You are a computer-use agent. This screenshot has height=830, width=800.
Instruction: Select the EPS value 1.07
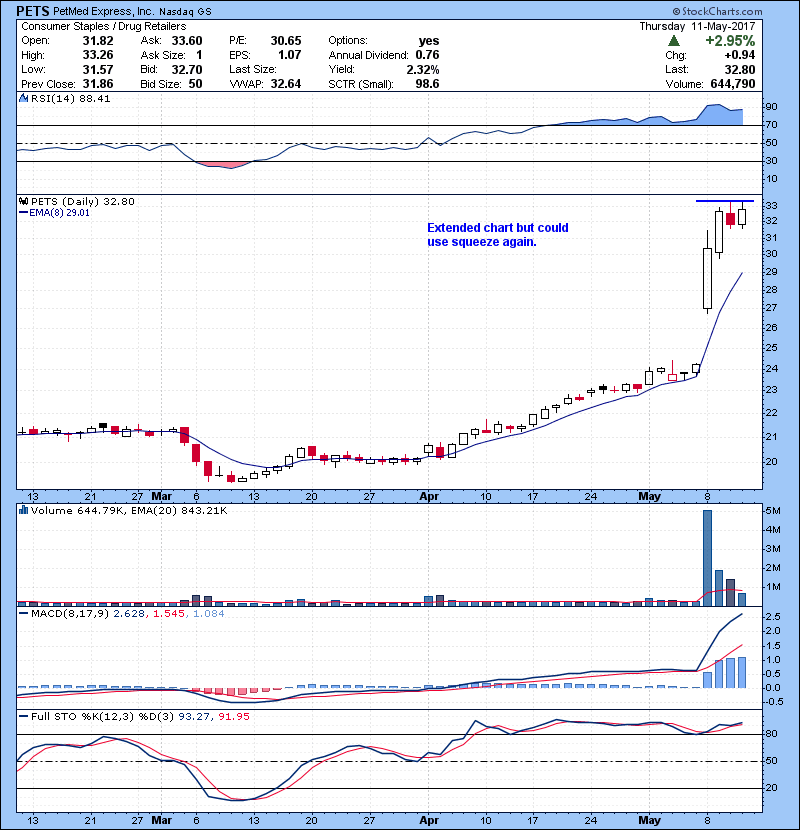(x=290, y=55)
